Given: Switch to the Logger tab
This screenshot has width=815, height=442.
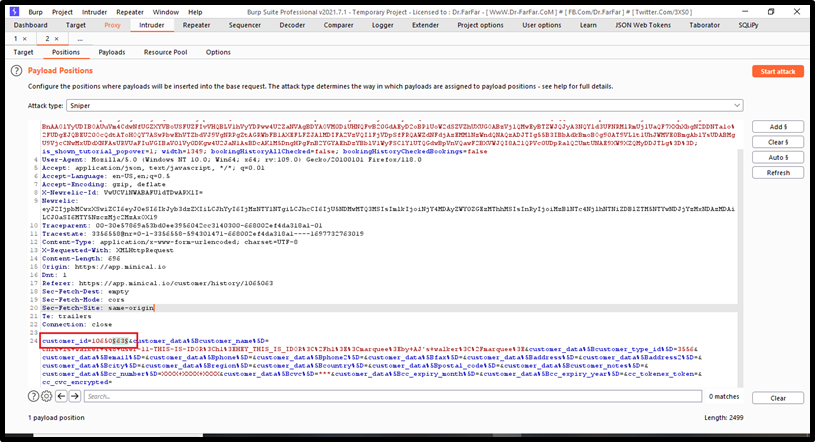Looking at the screenshot, I should (383, 25).
